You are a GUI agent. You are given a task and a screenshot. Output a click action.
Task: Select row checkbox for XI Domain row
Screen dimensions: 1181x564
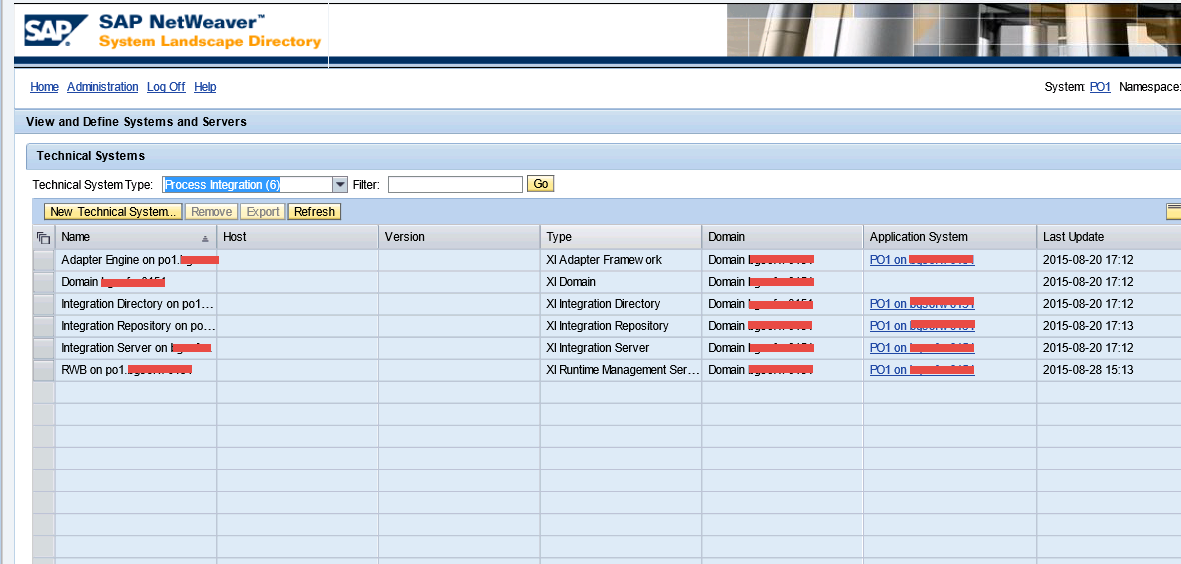click(44, 282)
